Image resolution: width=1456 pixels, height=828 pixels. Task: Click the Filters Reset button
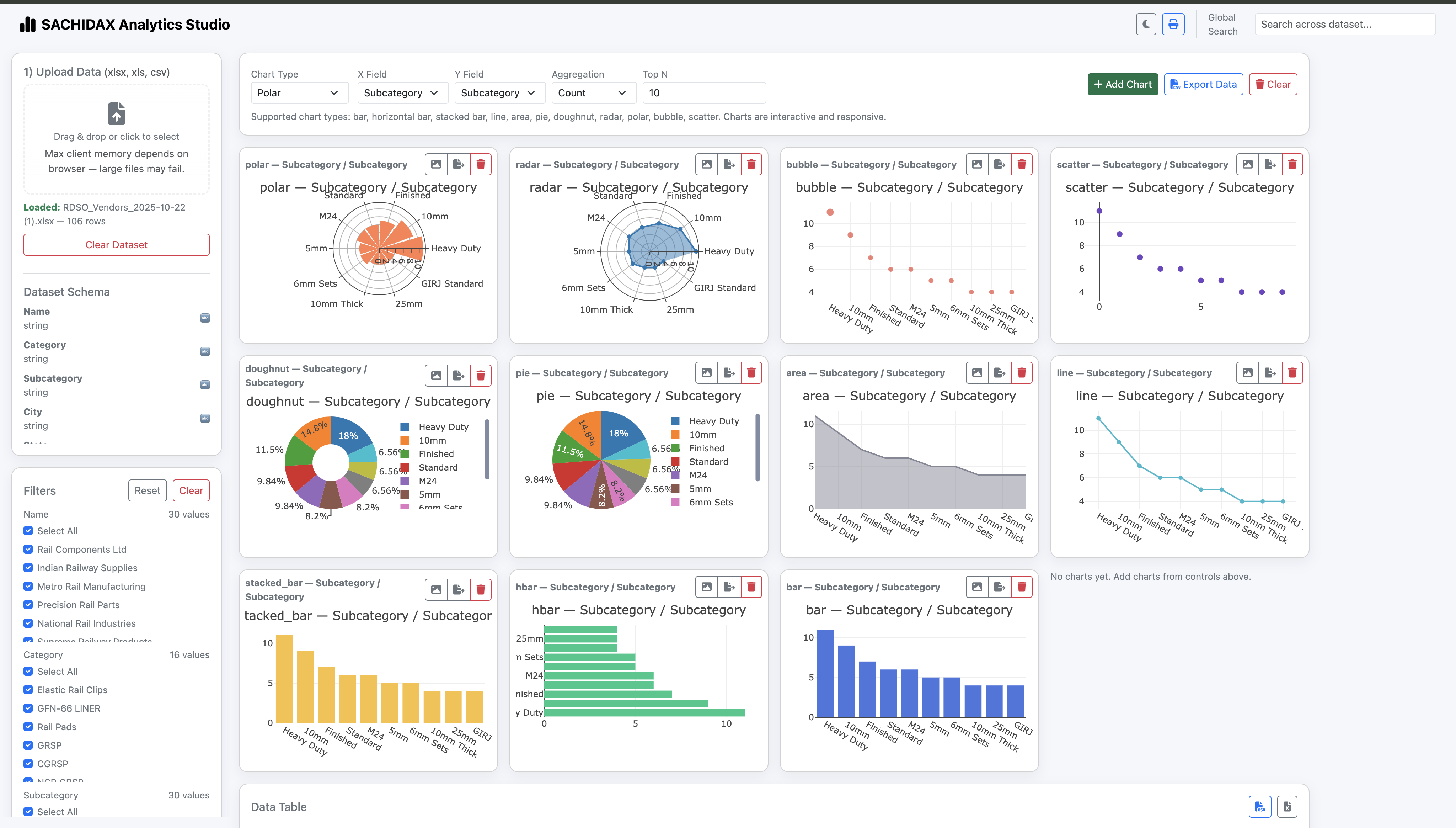click(147, 490)
